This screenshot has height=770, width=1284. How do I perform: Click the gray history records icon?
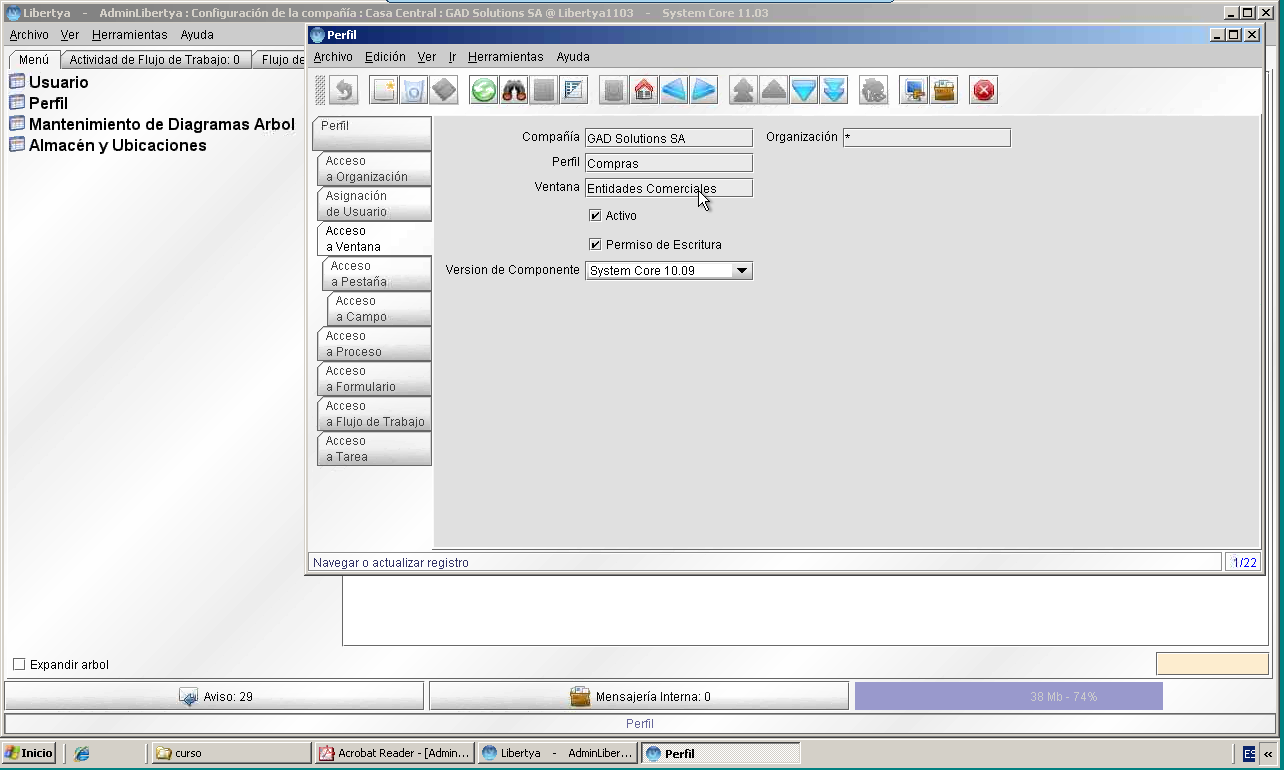pyautogui.click(x=614, y=90)
